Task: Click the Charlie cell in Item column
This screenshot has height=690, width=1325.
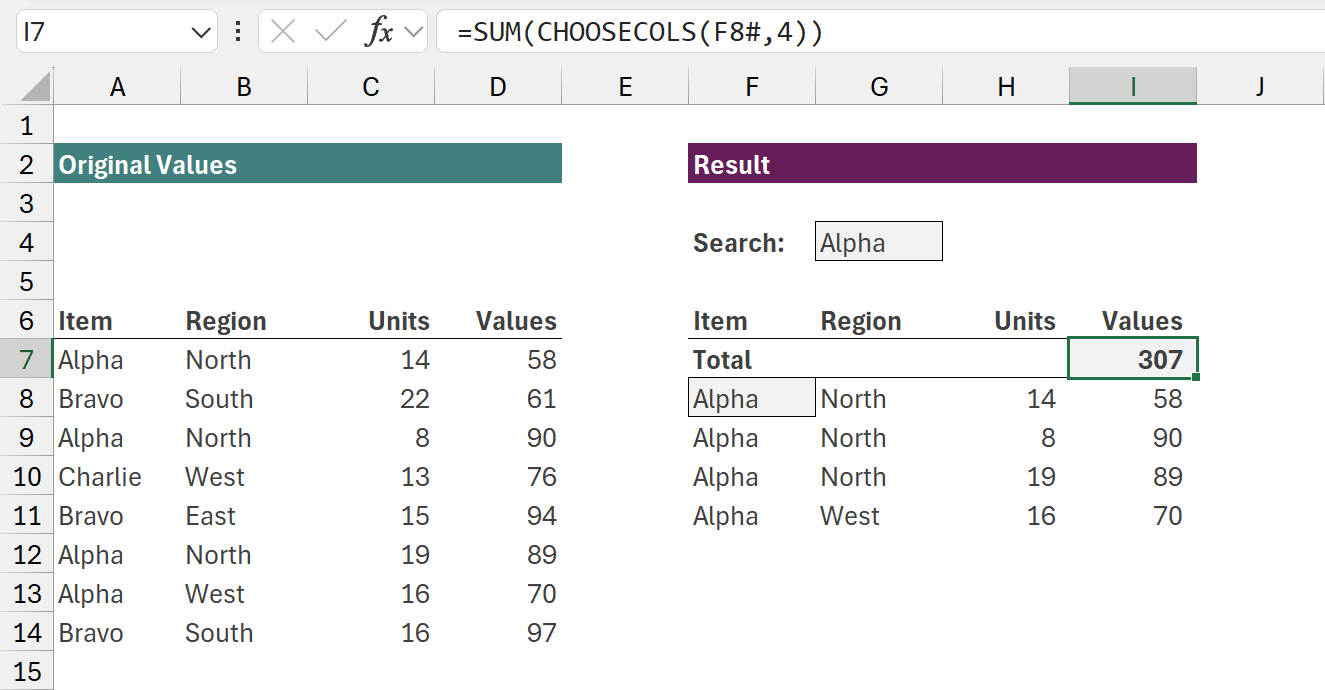Action: coord(100,477)
